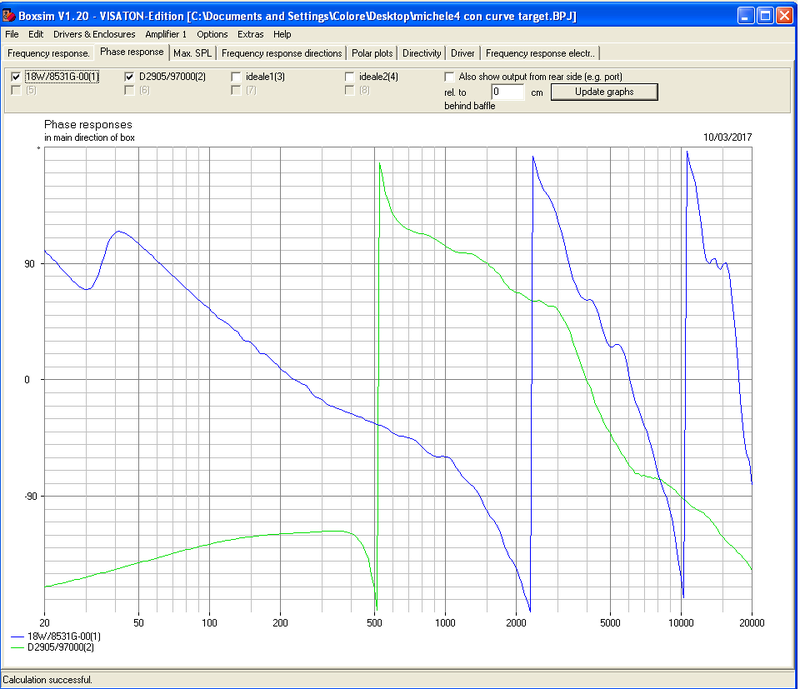Open the Edit menu

pos(36,34)
